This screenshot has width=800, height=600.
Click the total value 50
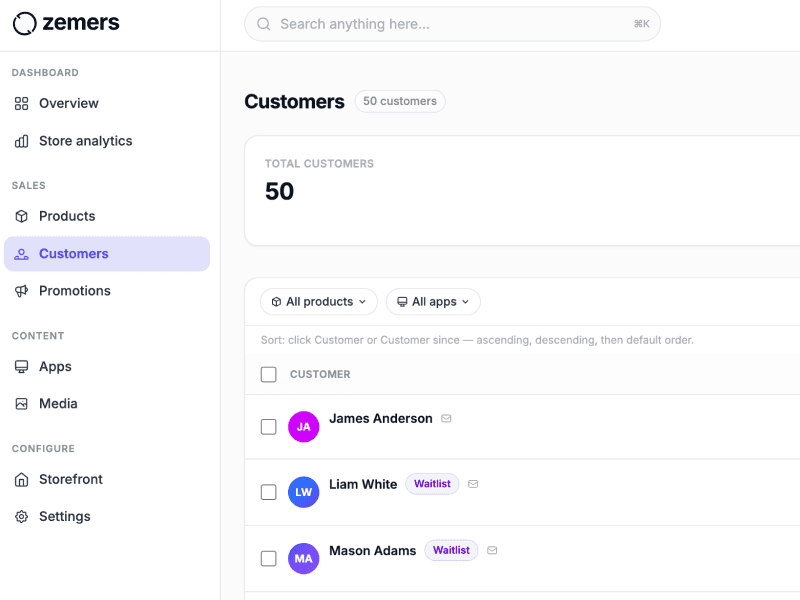[279, 192]
